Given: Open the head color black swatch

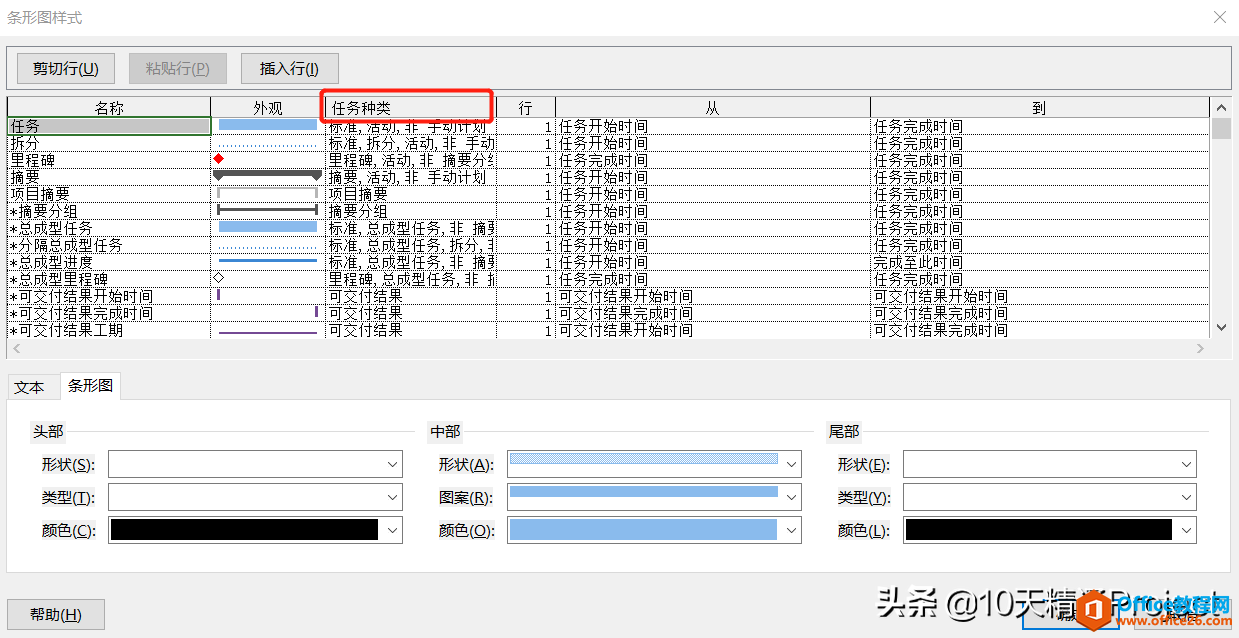Looking at the screenshot, I should tap(244, 530).
